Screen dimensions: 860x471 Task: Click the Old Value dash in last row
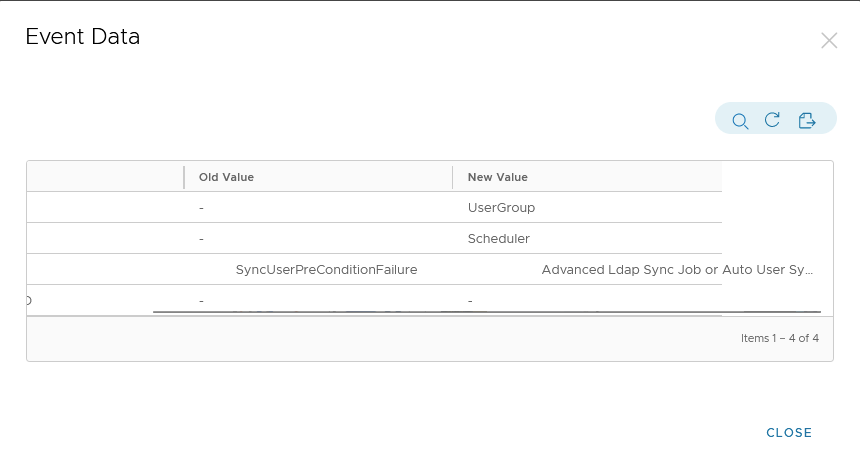click(202, 300)
